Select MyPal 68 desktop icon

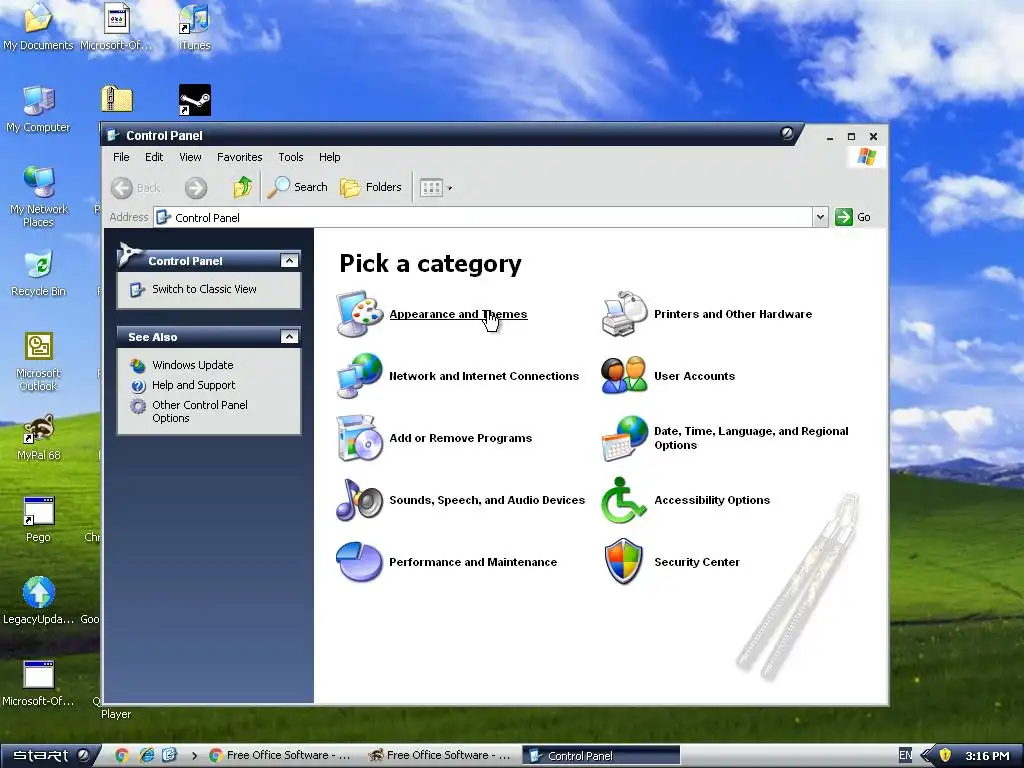[x=39, y=438]
